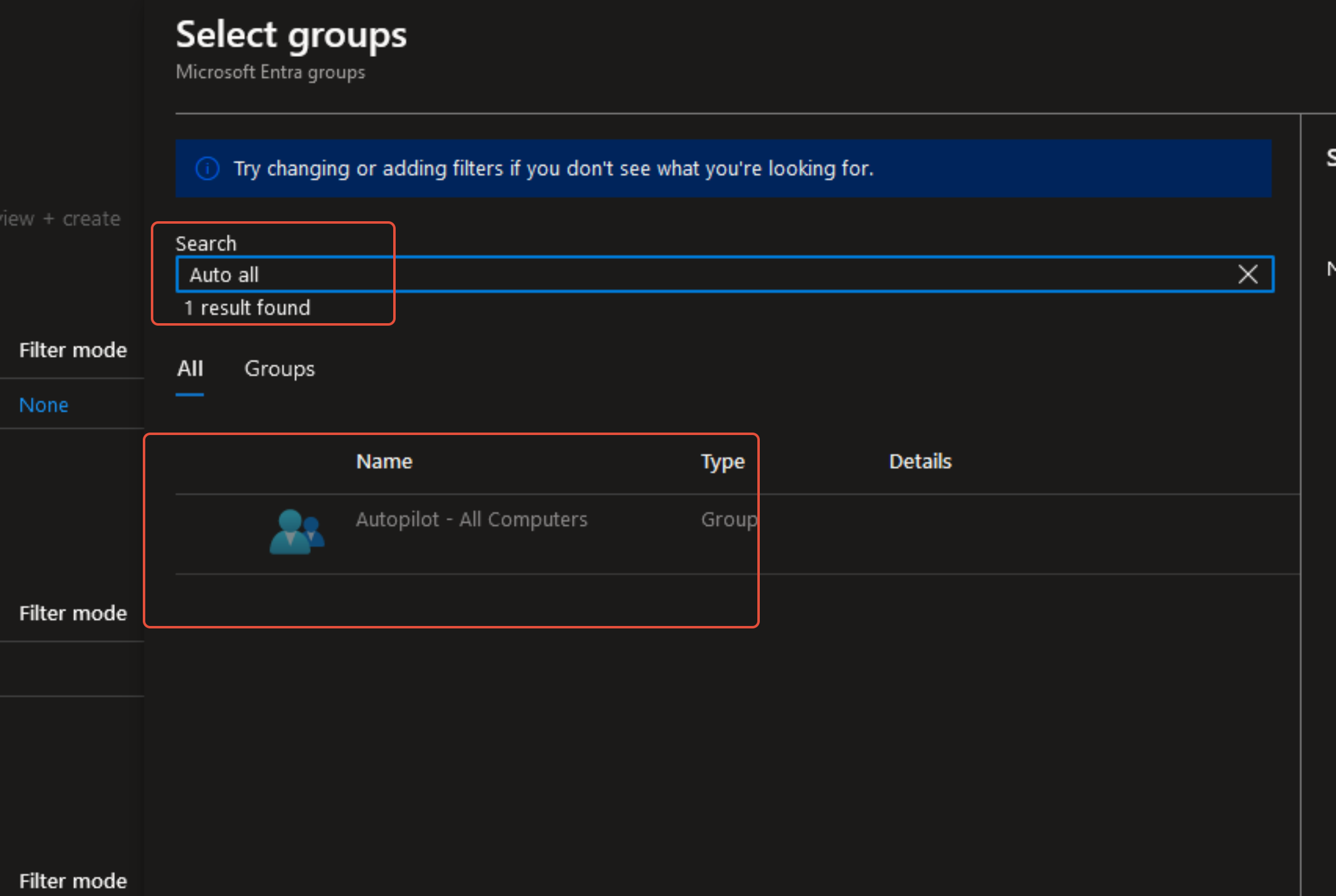Click the middle Filter mode header
The image size is (1336, 896).
point(73,614)
